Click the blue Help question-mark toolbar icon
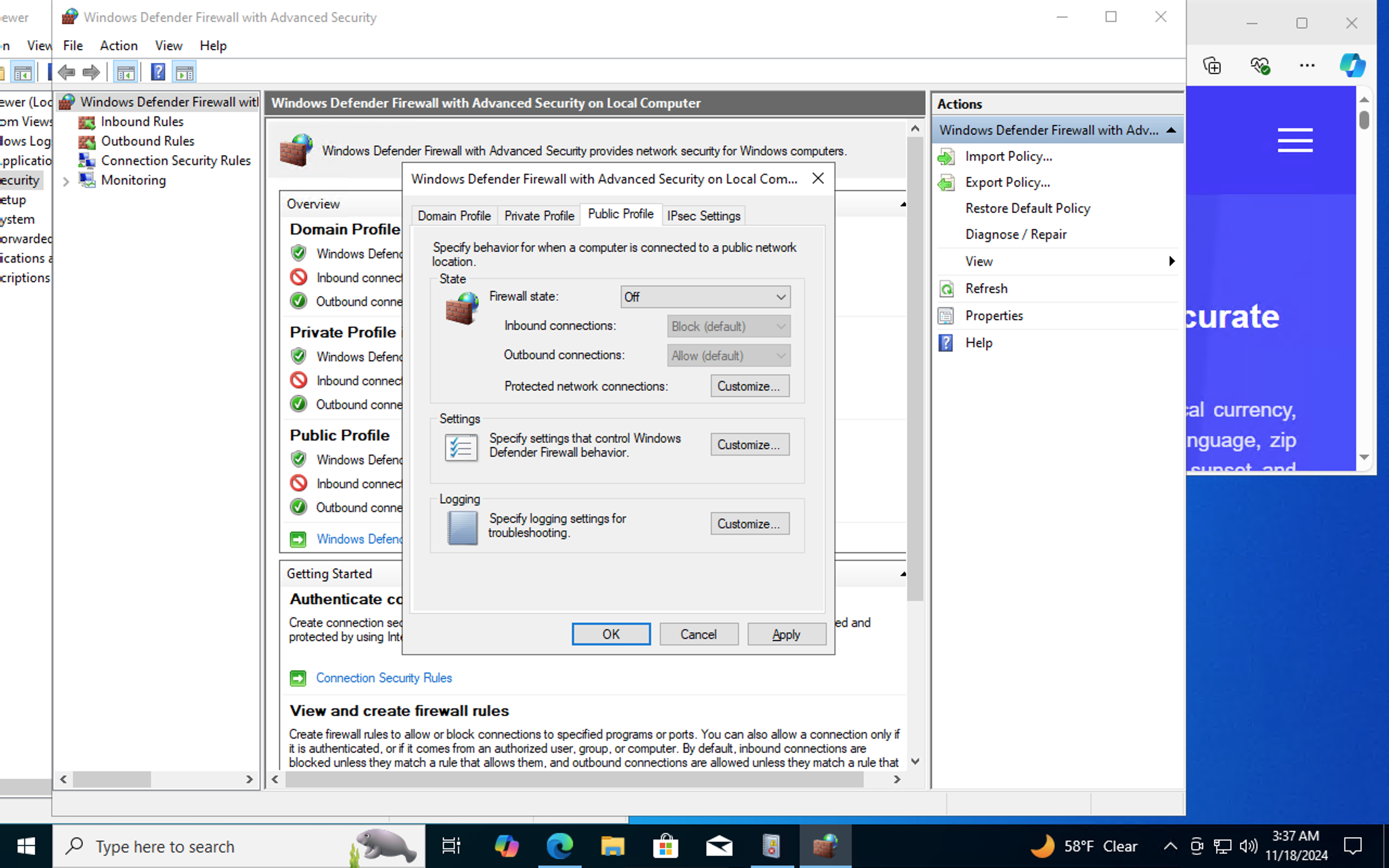This screenshot has width=1389, height=868. tap(157, 72)
